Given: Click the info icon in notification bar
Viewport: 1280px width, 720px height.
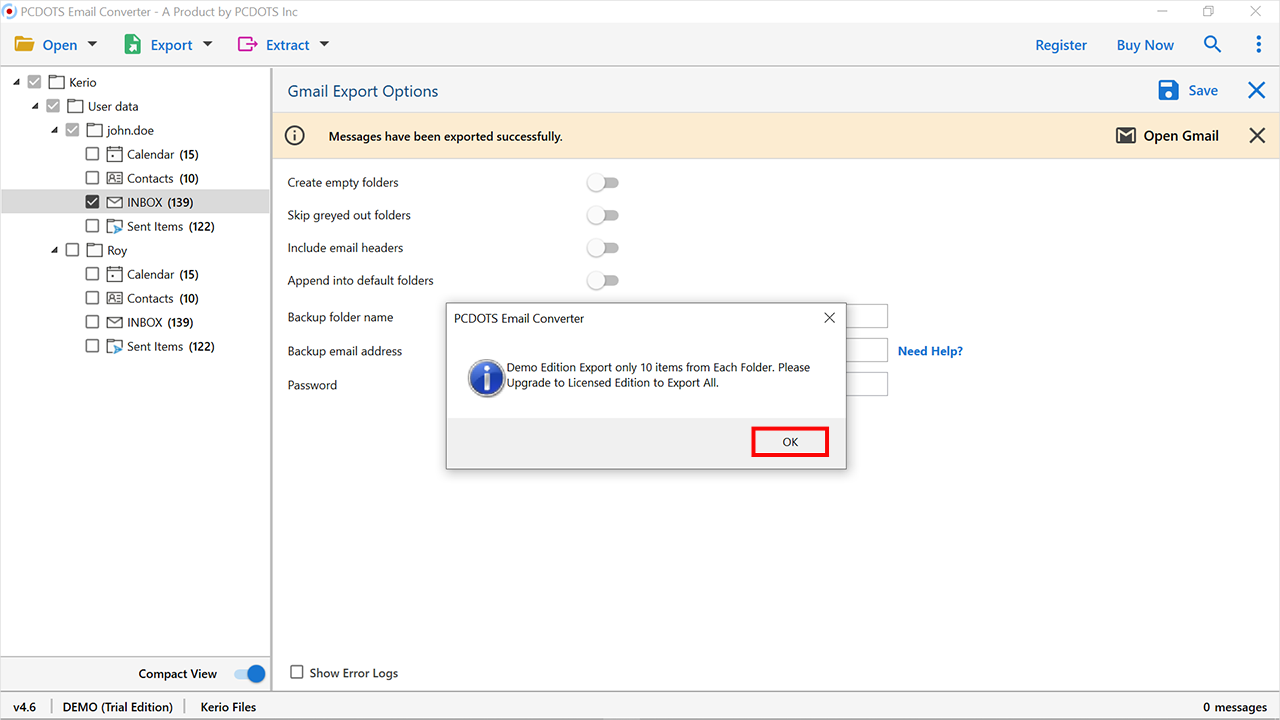Looking at the screenshot, I should coord(294,136).
